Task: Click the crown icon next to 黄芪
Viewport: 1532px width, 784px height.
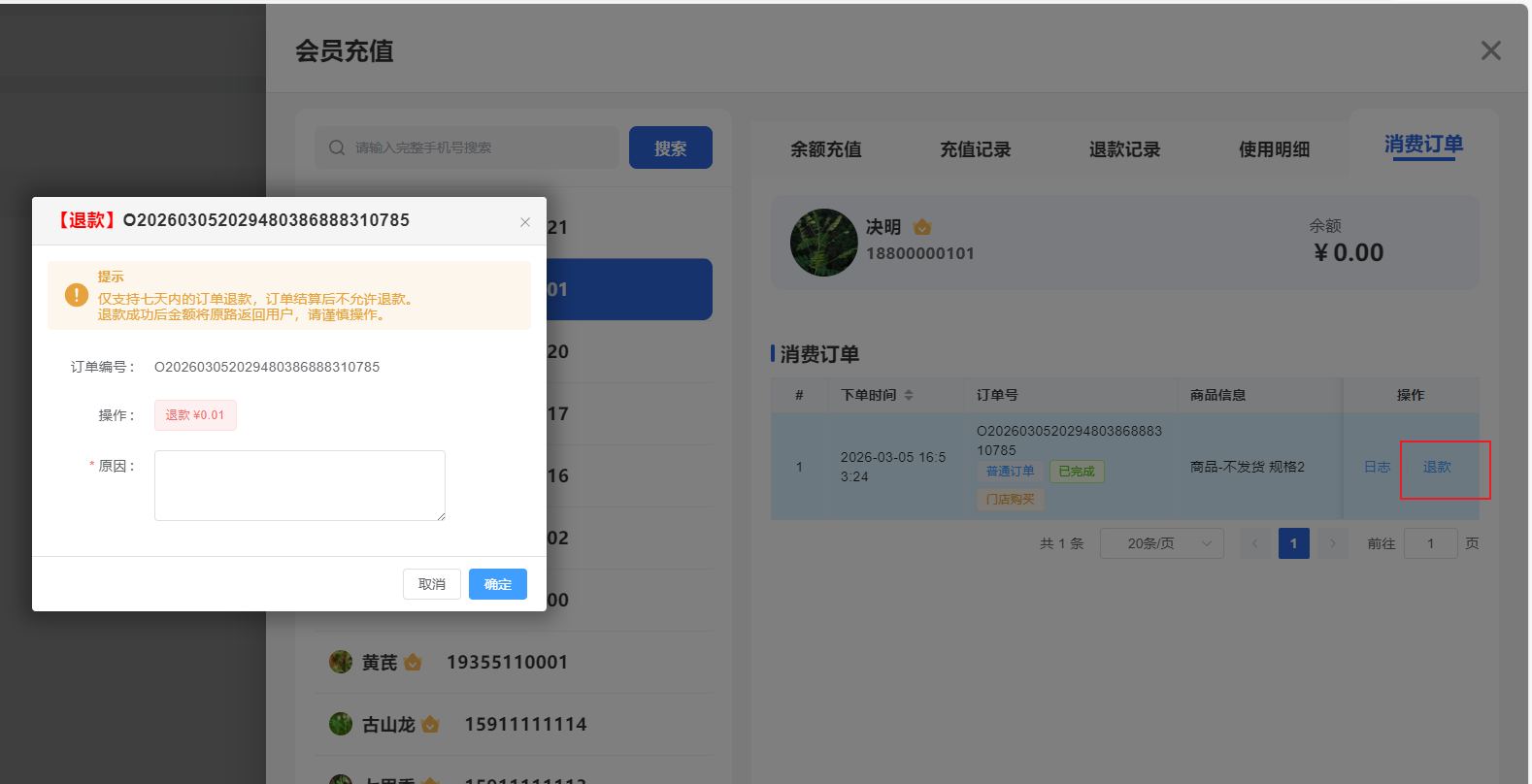Action: [413, 662]
